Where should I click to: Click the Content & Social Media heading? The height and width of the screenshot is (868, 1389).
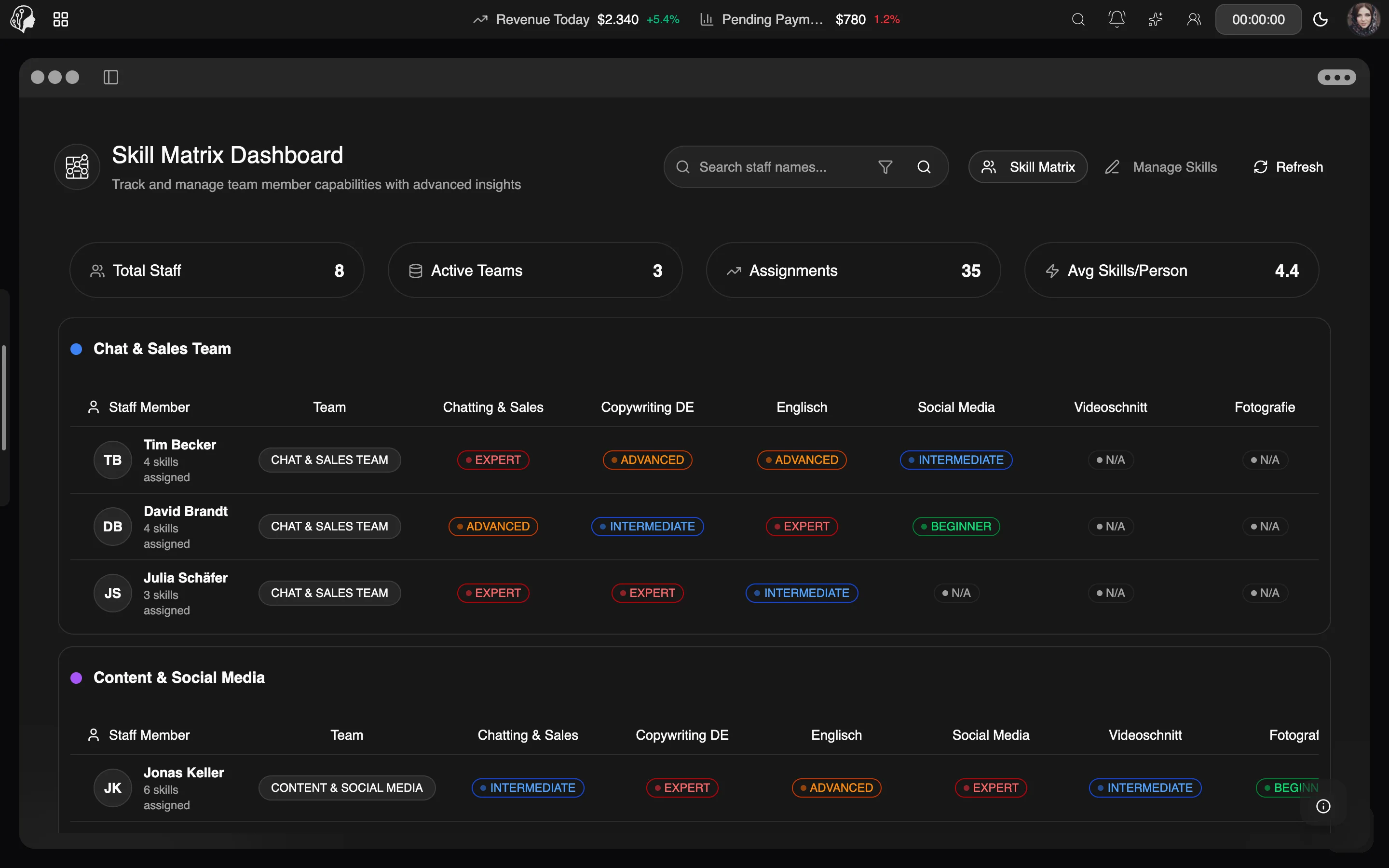point(179,678)
